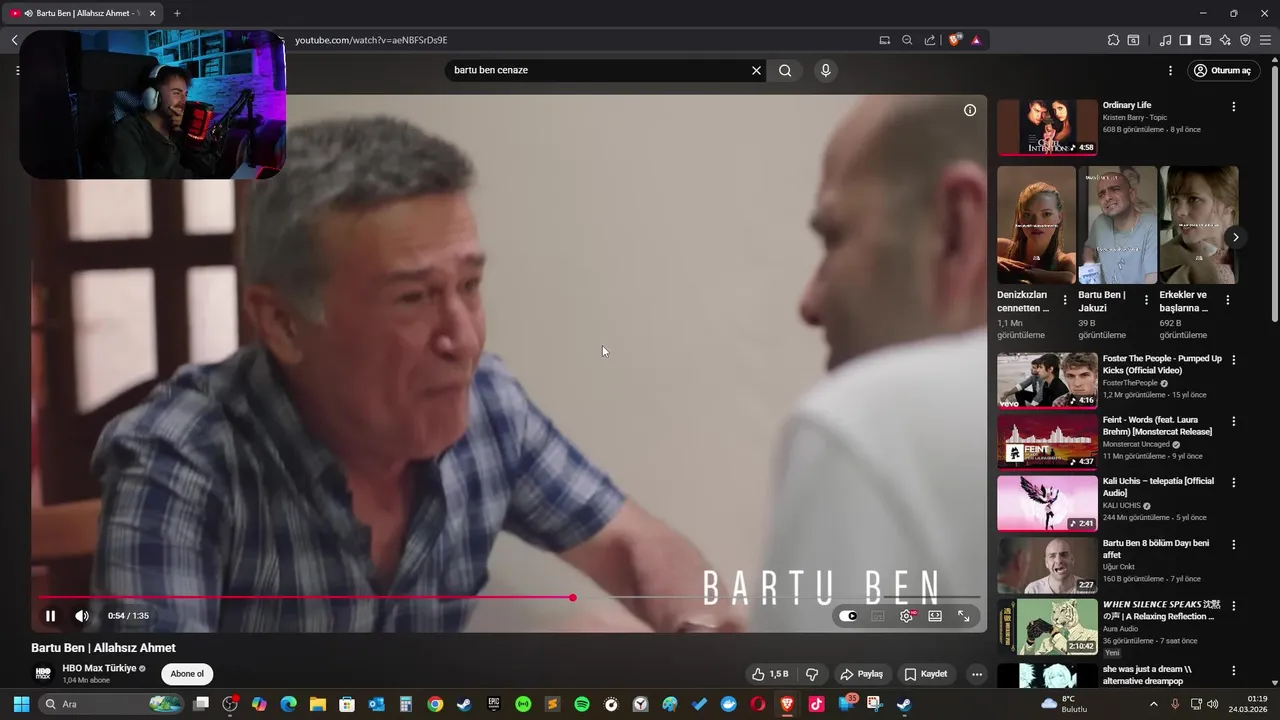
Task: Open the playlist music note icon
Action: click(1165, 40)
